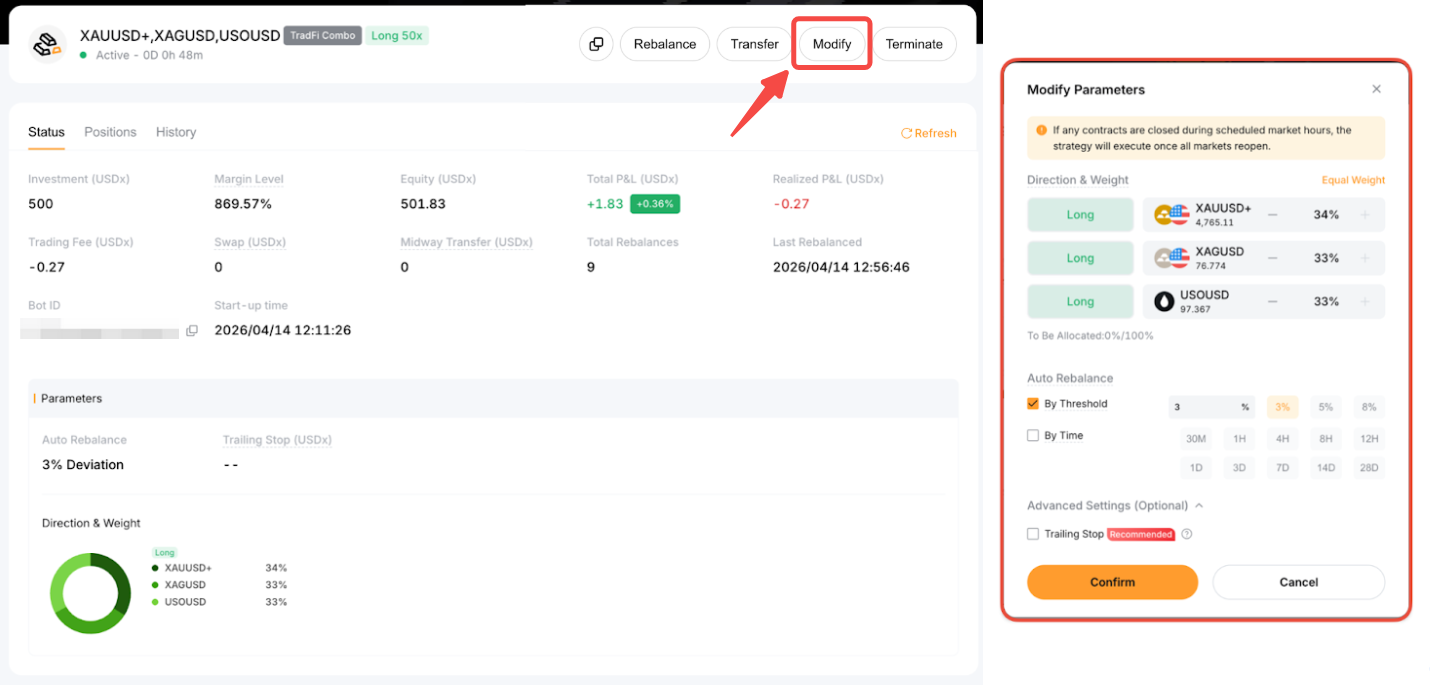Collapse Advanced Settings (Optional) section
This screenshot has height=685, width=1430.
pyautogui.click(x=1199, y=506)
